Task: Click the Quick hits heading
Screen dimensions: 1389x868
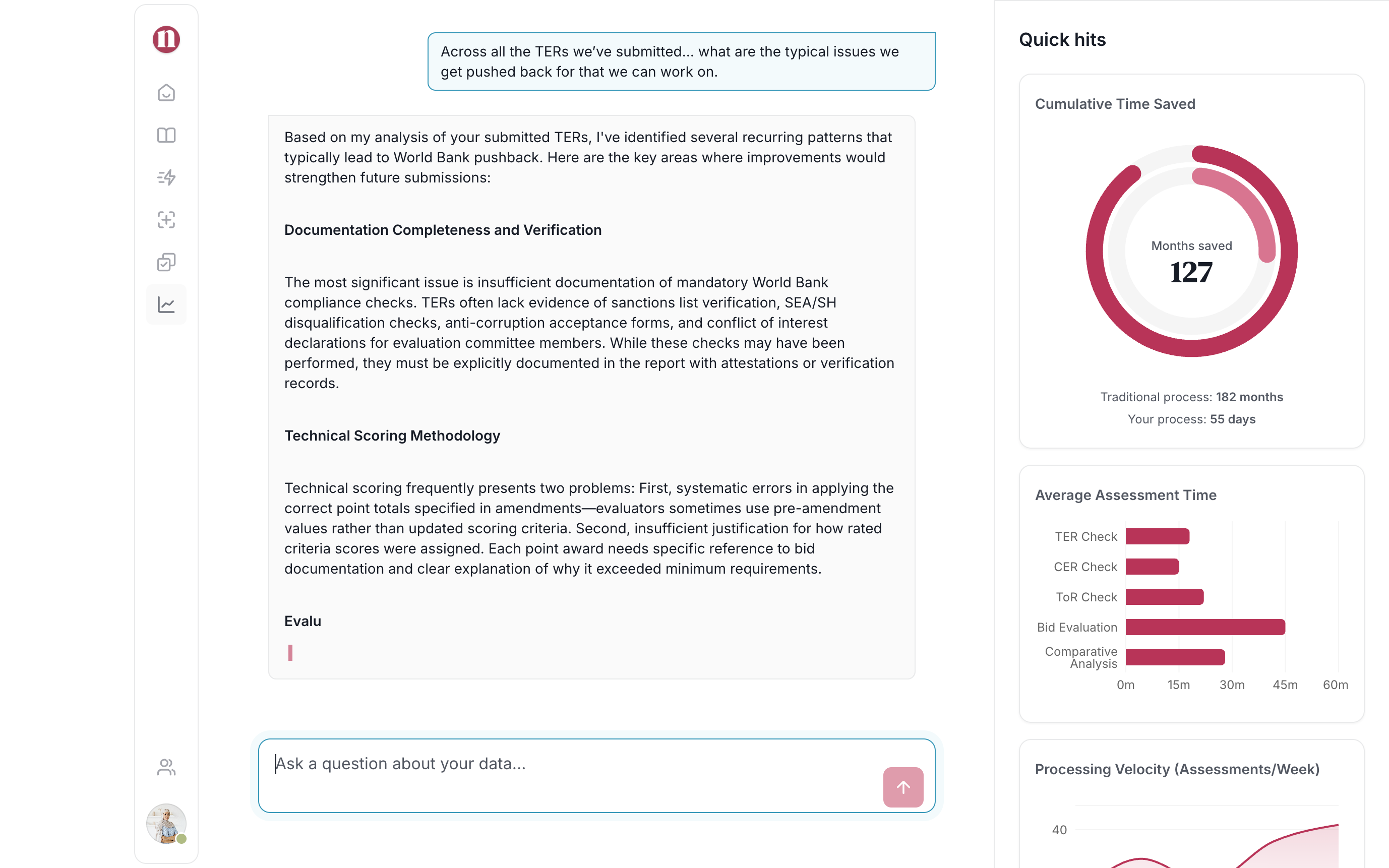Action: pyautogui.click(x=1062, y=40)
